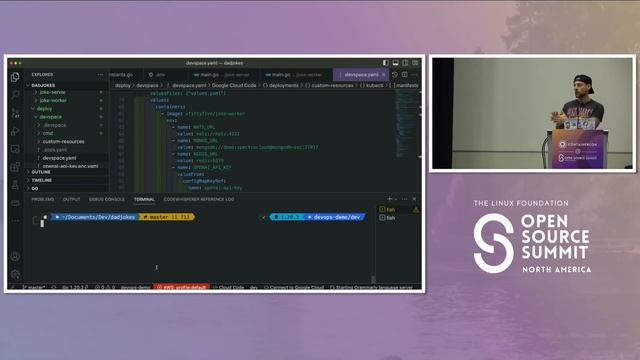Click the terminal scrollbar thumb

(373, 279)
